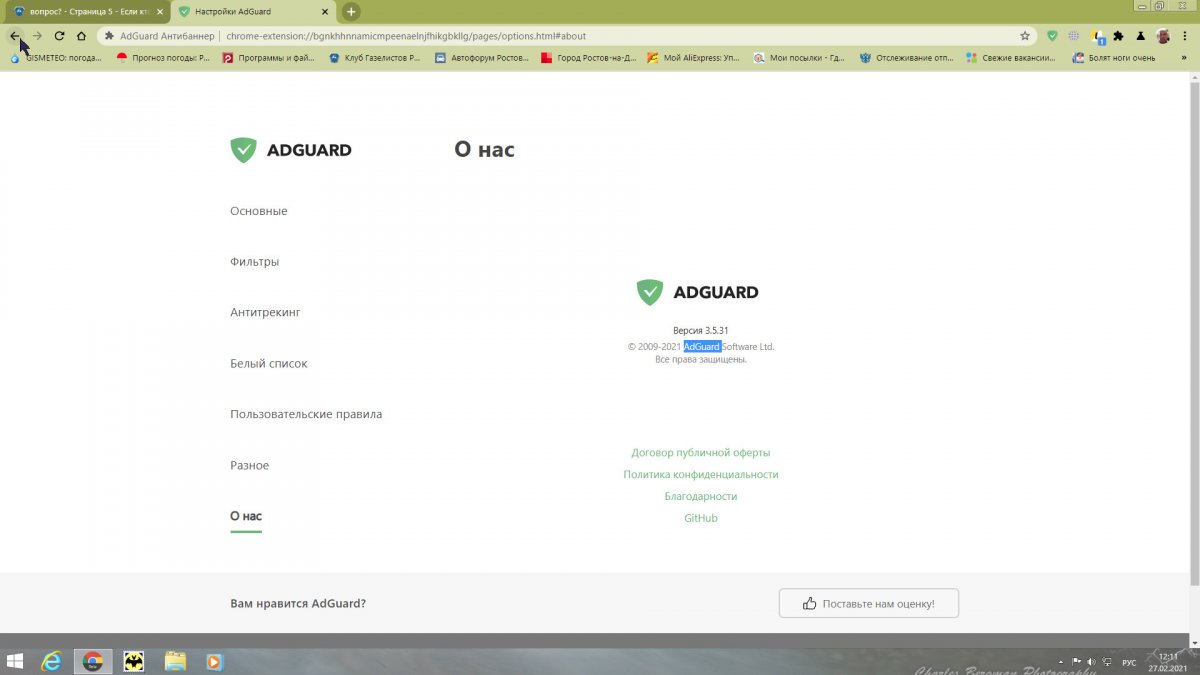Click the Chrome icon in the taskbar
1200x675 pixels.
point(92,661)
